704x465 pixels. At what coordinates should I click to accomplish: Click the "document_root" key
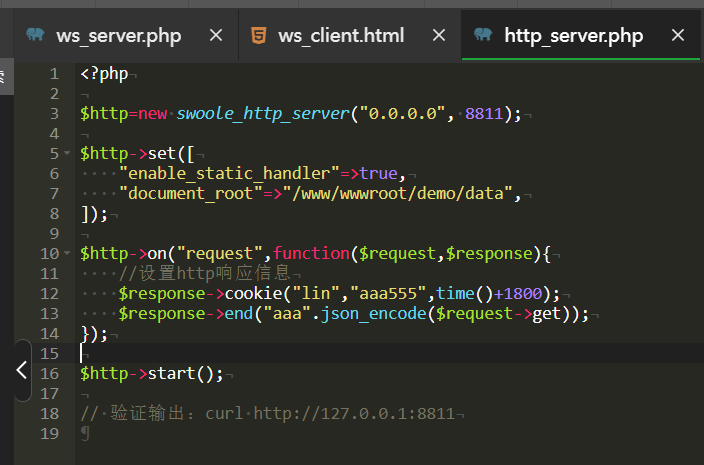click(x=191, y=193)
